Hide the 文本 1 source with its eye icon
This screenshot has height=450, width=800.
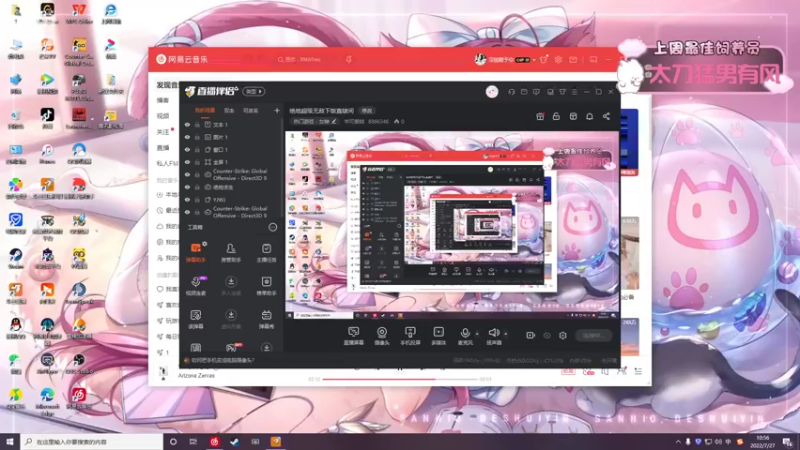click(x=187, y=124)
